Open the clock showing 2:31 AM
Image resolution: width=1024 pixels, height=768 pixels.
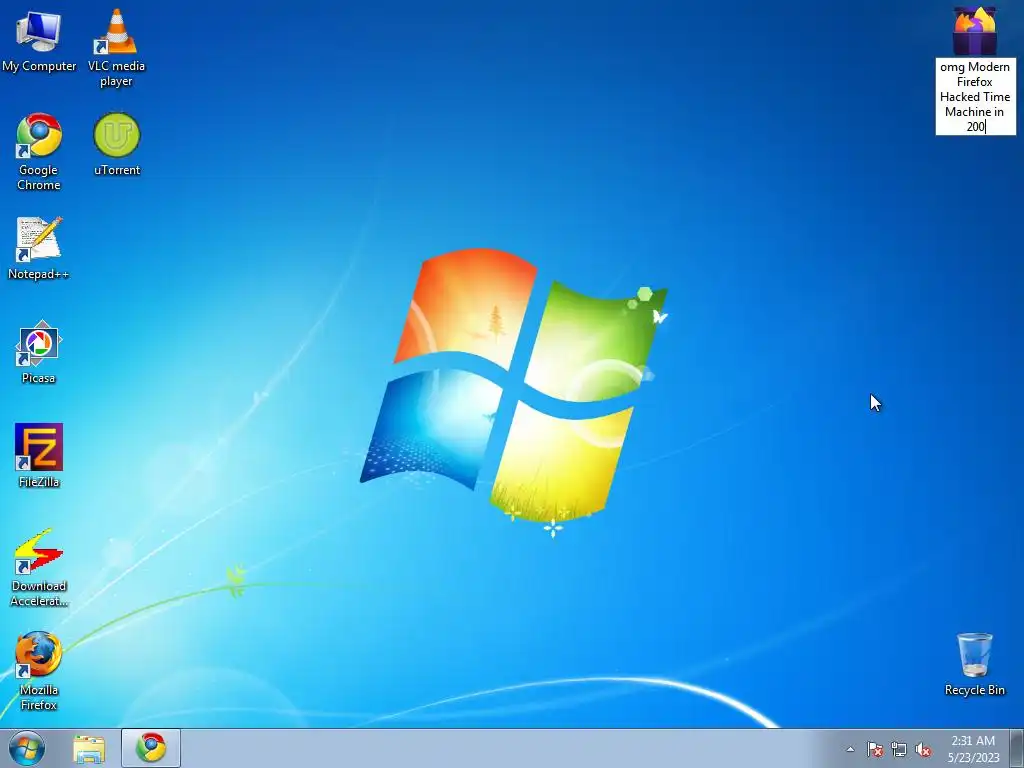tap(973, 748)
